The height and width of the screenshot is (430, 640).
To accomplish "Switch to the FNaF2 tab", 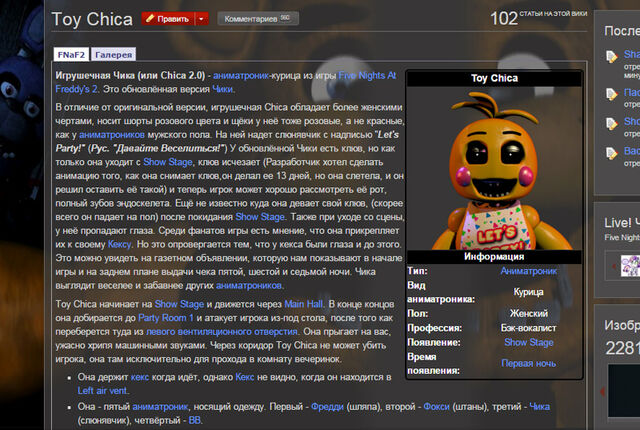I will point(71,54).
